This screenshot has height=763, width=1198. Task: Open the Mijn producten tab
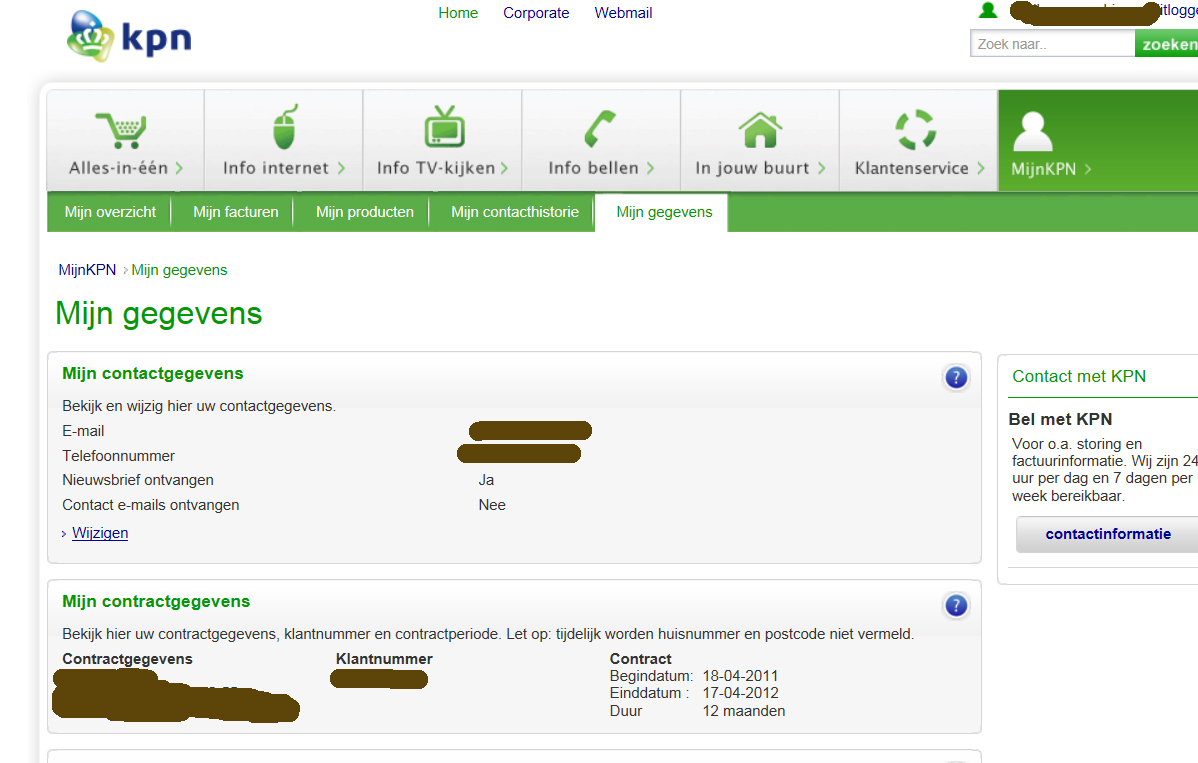click(x=365, y=212)
